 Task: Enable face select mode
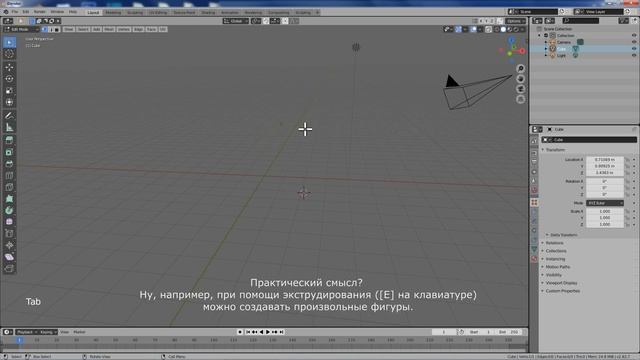tap(57, 29)
